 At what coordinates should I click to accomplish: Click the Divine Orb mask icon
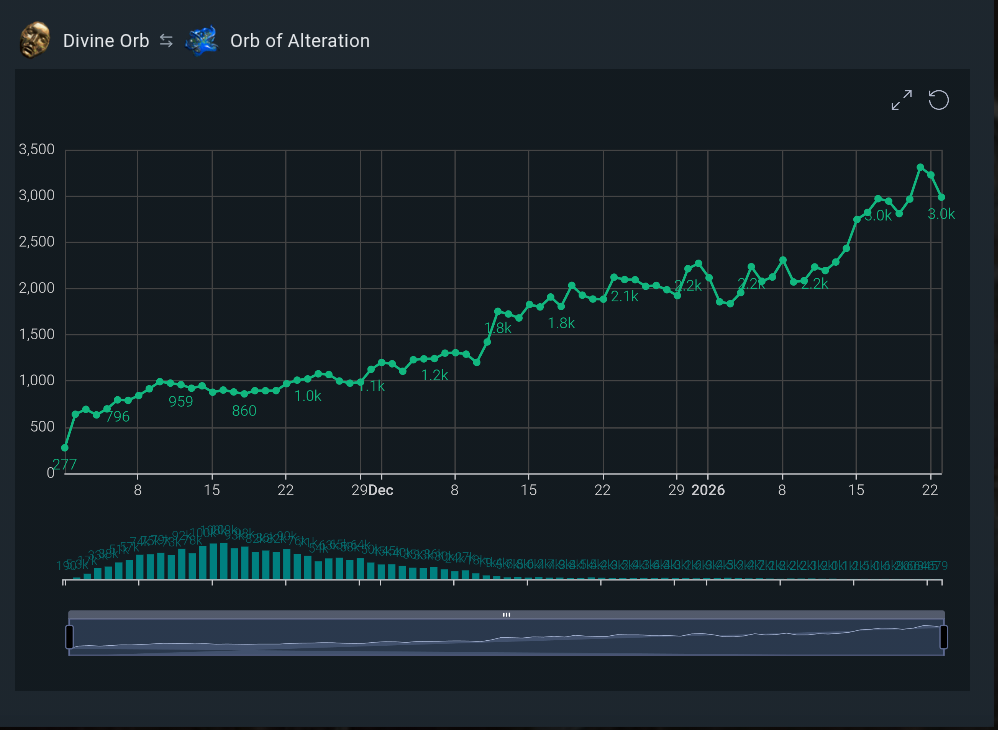click(x=34, y=40)
